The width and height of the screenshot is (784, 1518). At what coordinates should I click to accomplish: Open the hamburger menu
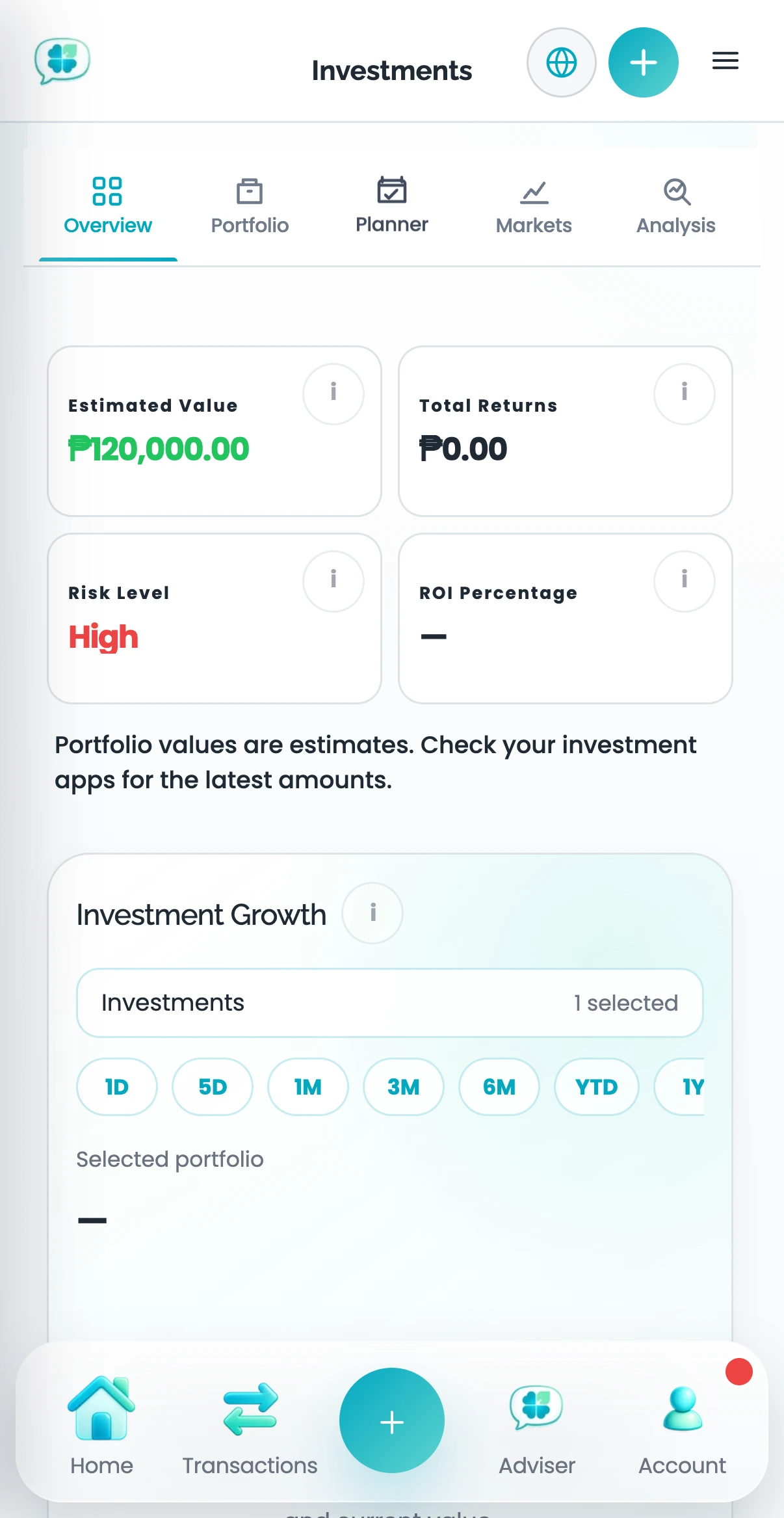coord(725,61)
